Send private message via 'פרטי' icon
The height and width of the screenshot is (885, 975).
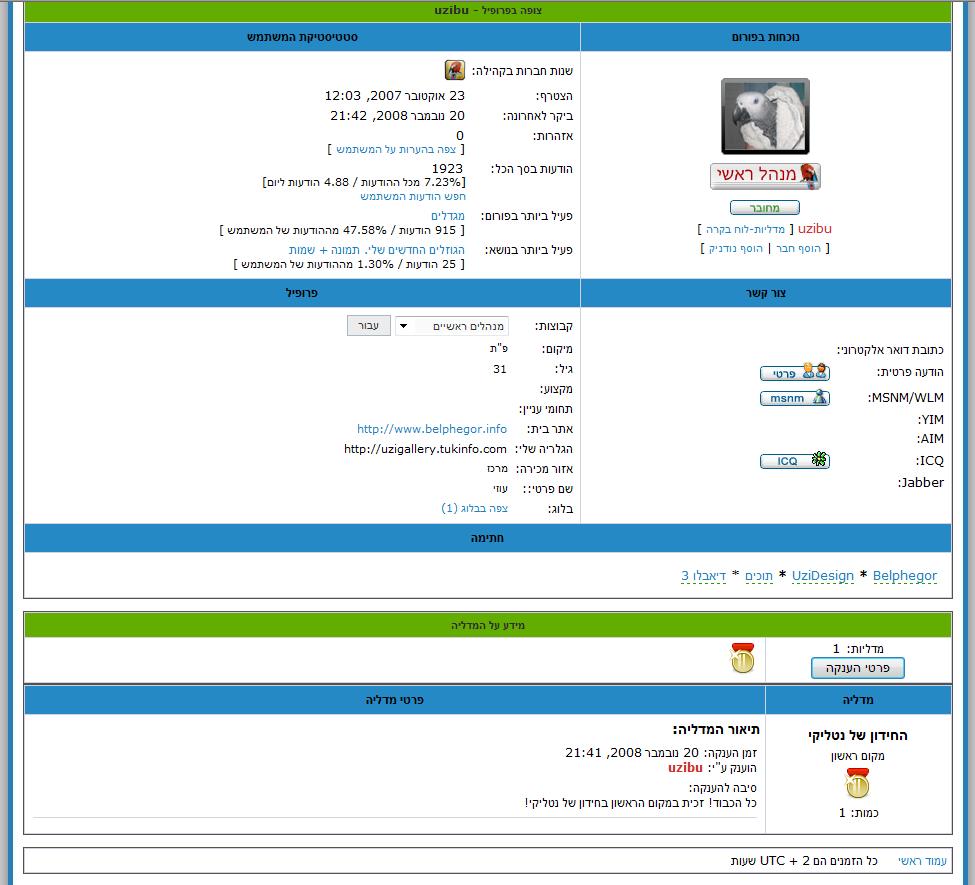pos(794,373)
